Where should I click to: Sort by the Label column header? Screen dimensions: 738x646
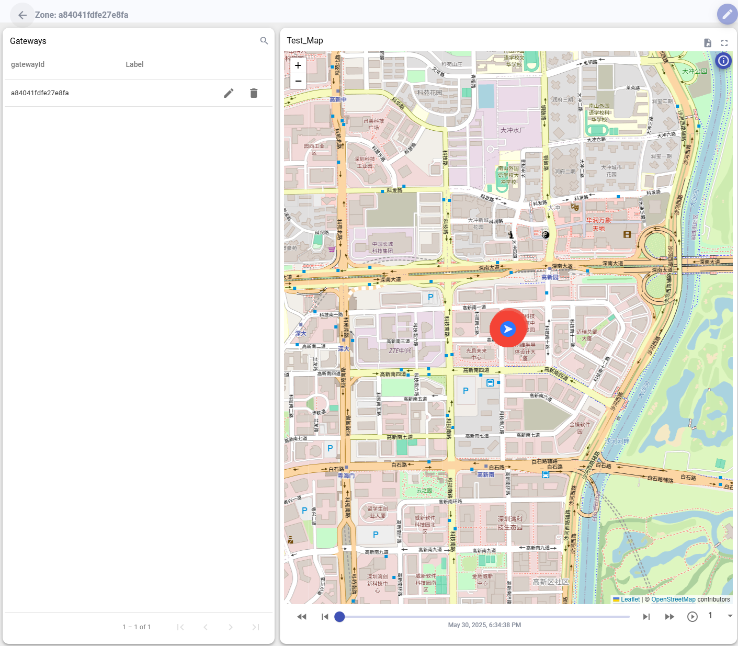(134, 64)
